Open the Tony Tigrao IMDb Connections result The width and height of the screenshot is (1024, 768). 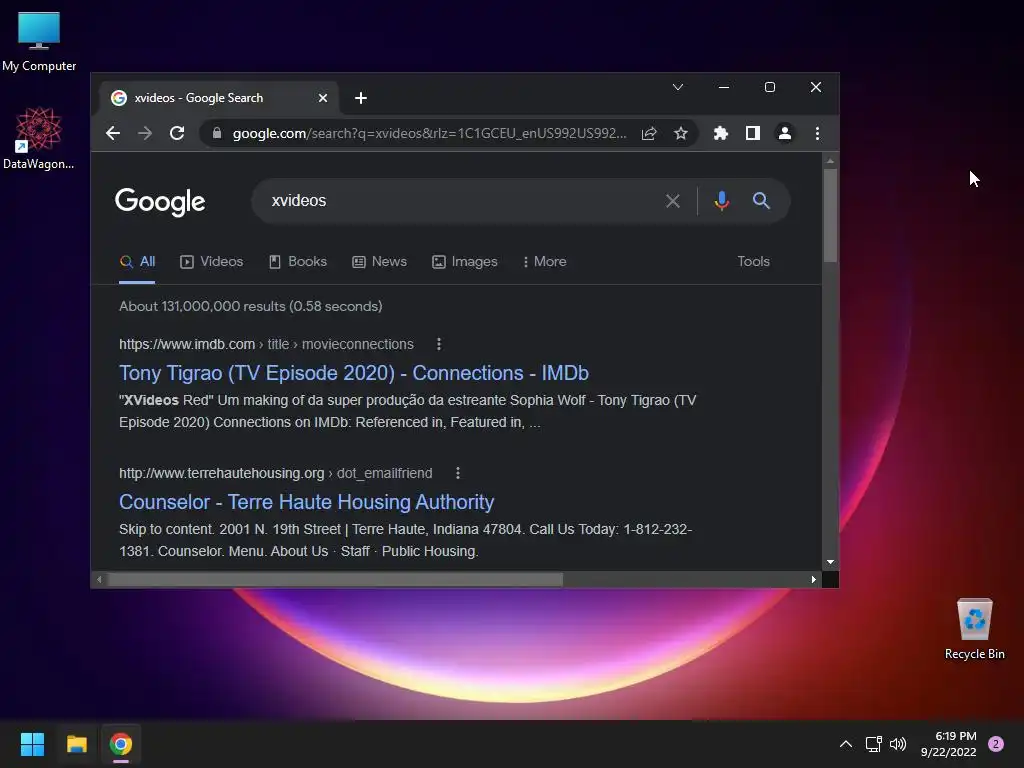click(x=354, y=373)
